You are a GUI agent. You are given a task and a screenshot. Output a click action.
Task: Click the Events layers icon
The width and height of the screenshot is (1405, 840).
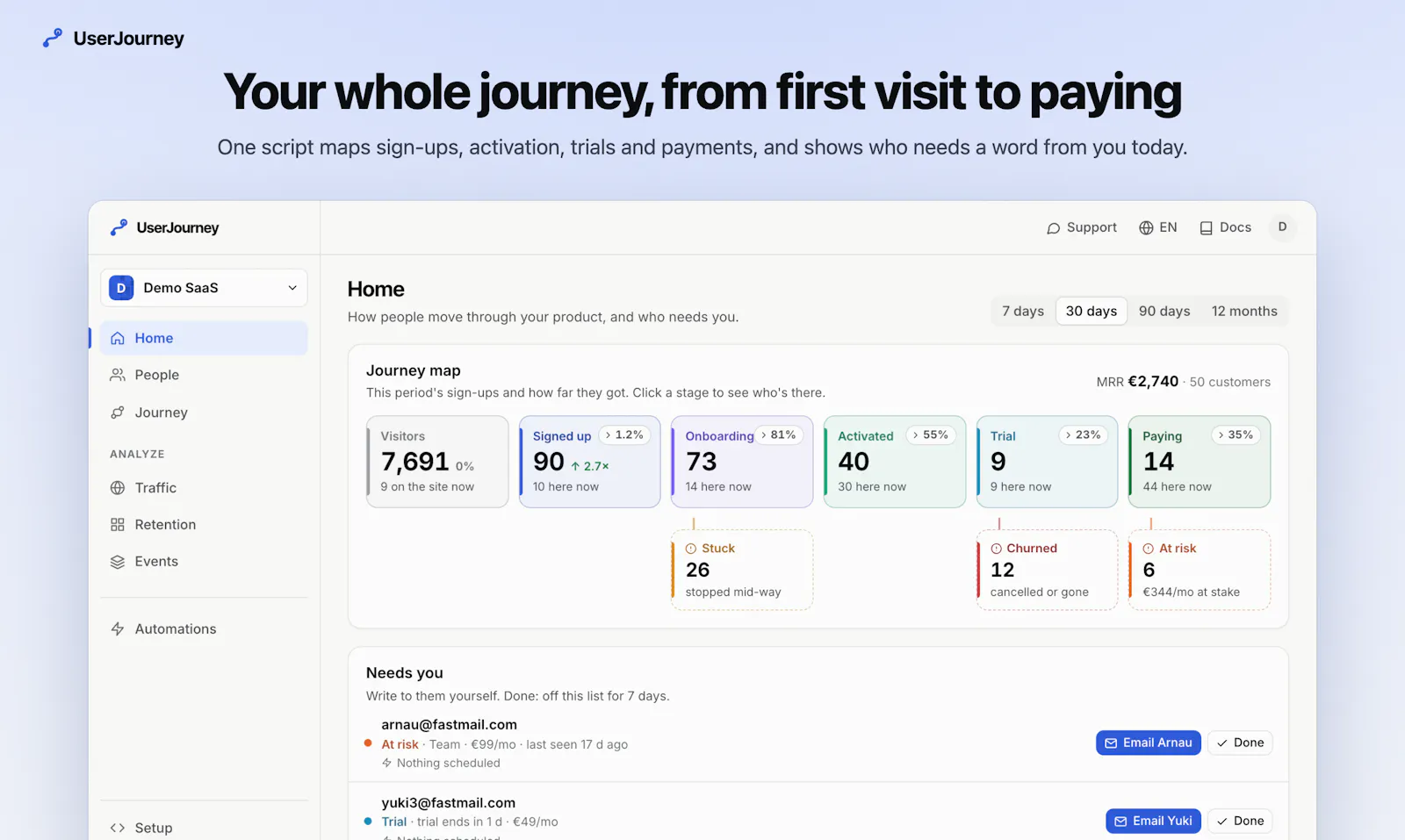point(118,562)
